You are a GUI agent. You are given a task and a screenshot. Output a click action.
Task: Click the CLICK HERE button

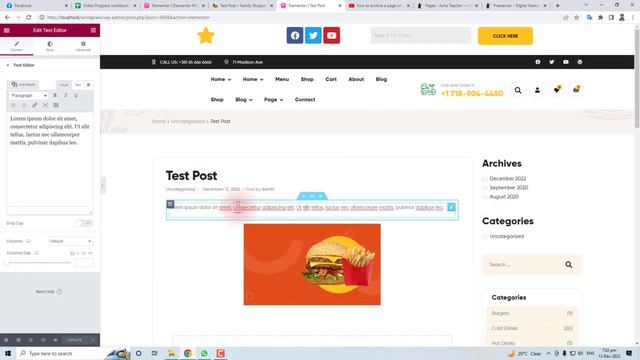pos(505,36)
